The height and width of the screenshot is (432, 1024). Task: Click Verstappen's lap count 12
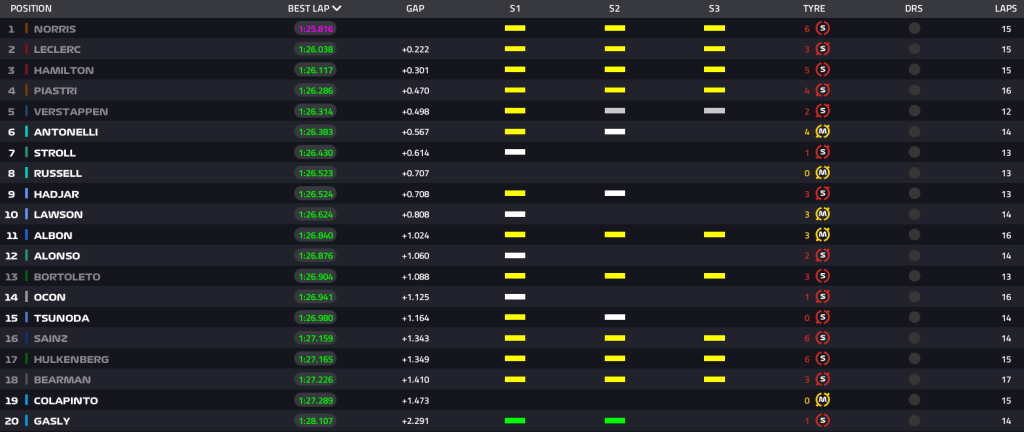point(1006,112)
